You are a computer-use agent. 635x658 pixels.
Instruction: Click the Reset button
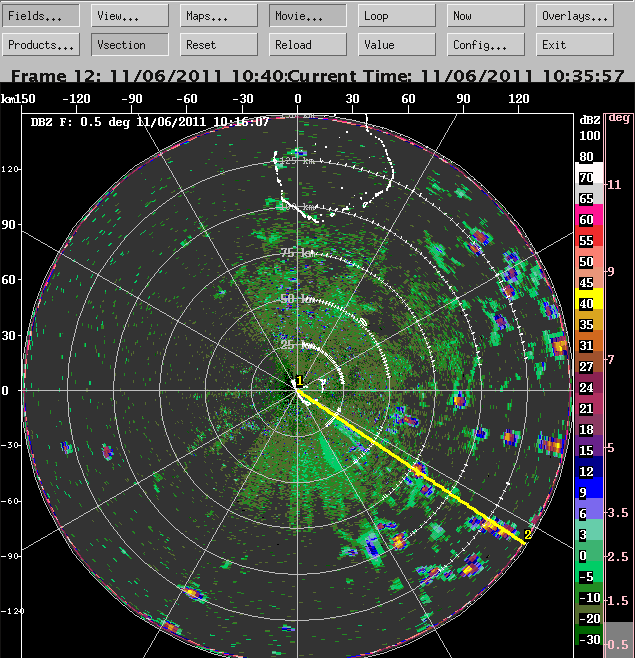pos(219,44)
